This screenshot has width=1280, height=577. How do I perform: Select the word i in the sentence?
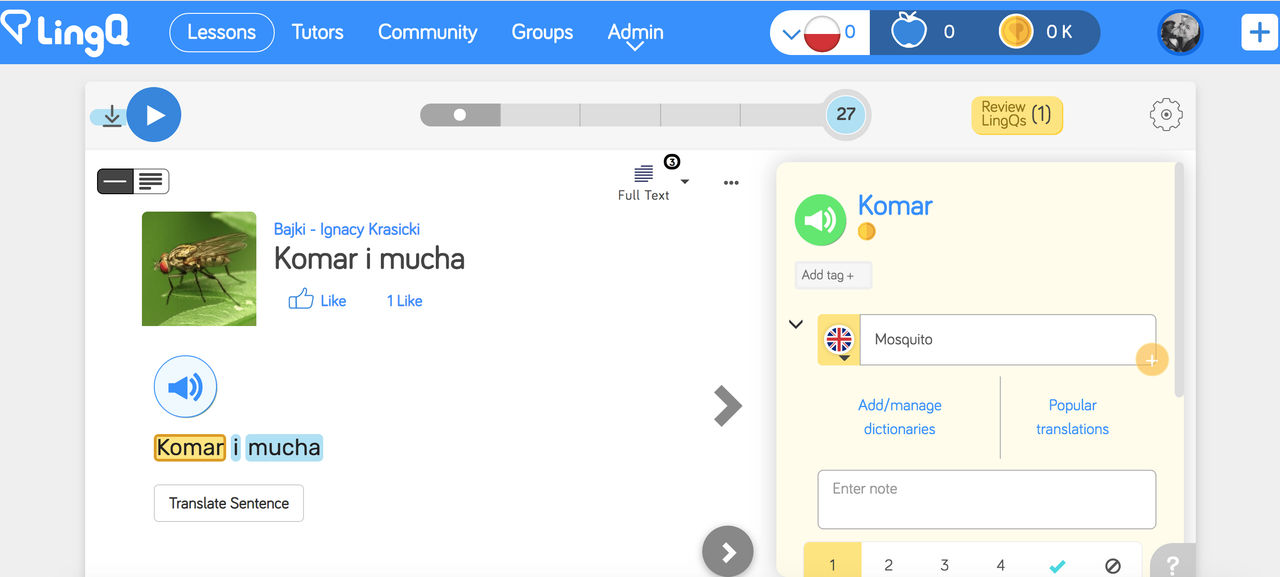pyautogui.click(x=236, y=447)
